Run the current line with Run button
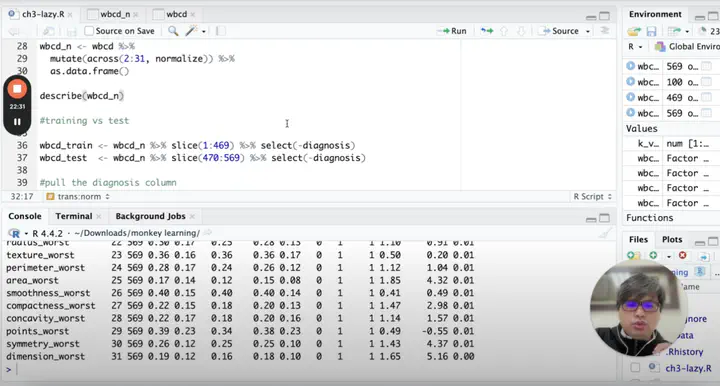The width and height of the screenshot is (720, 386). [452, 31]
